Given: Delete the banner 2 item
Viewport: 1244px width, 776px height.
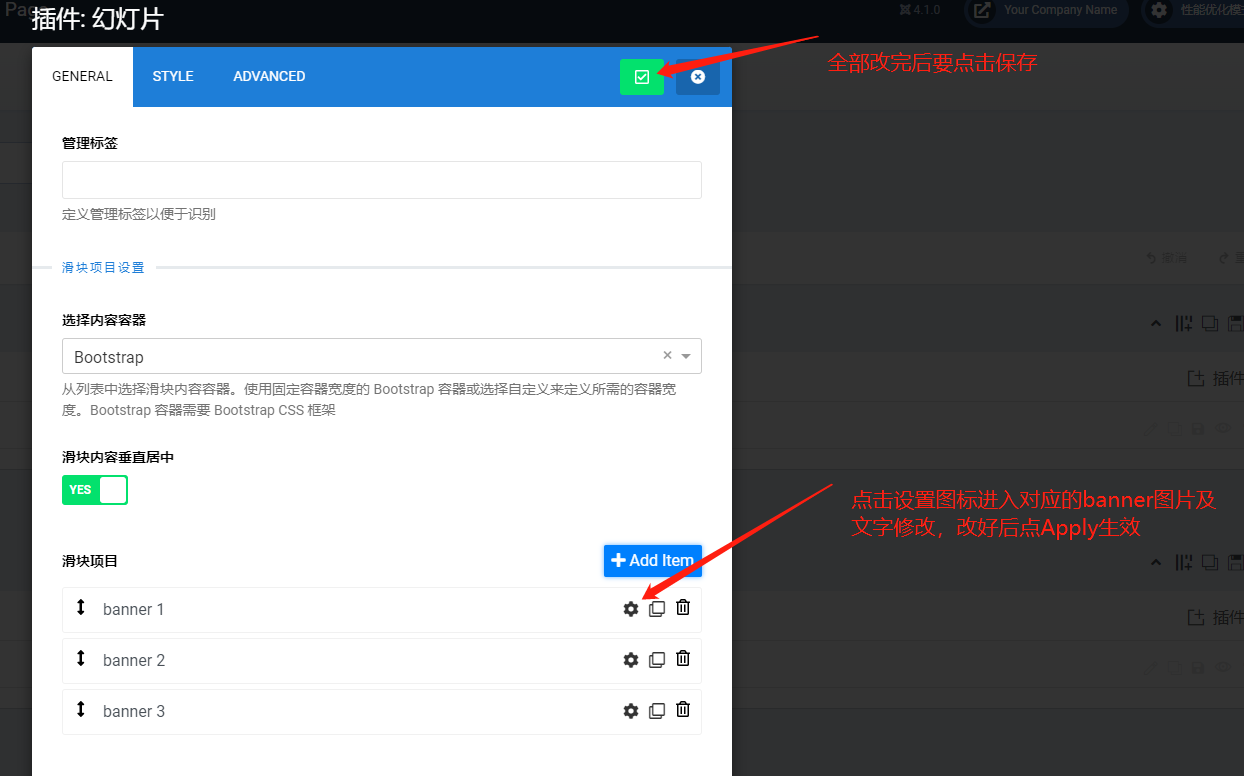Looking at the screenshot, I should (683, 659).
